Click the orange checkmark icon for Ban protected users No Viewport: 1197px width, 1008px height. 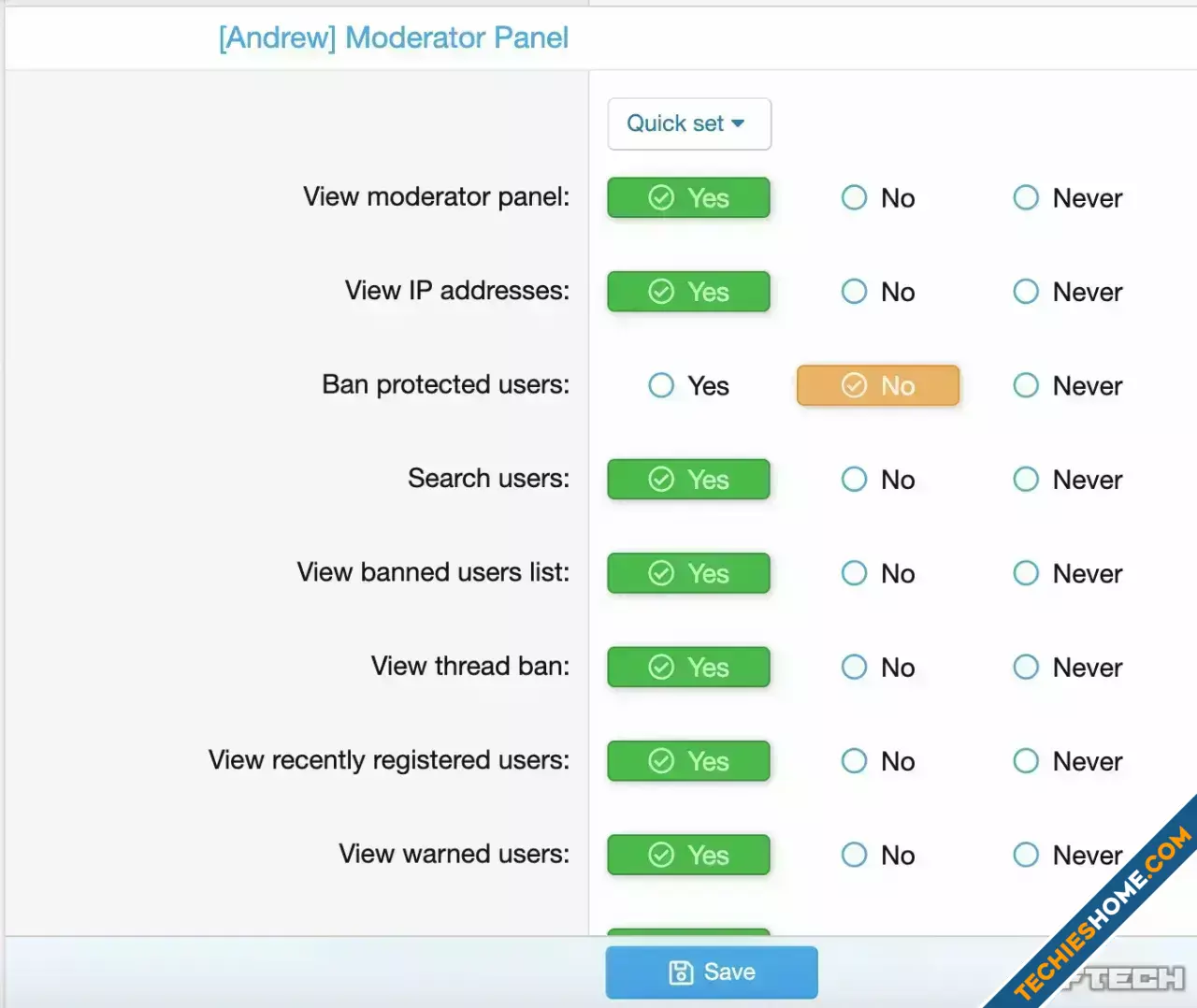click(854, 385)
